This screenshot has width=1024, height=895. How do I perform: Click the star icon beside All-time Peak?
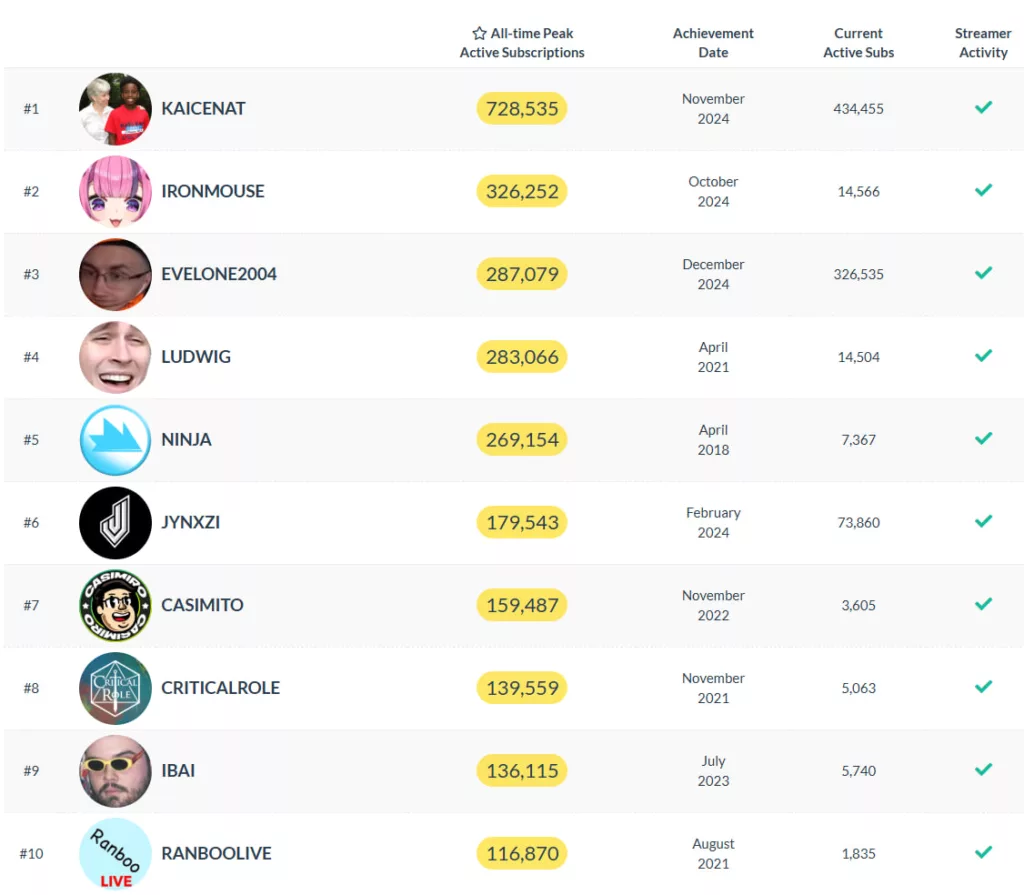tap(479, 33)
